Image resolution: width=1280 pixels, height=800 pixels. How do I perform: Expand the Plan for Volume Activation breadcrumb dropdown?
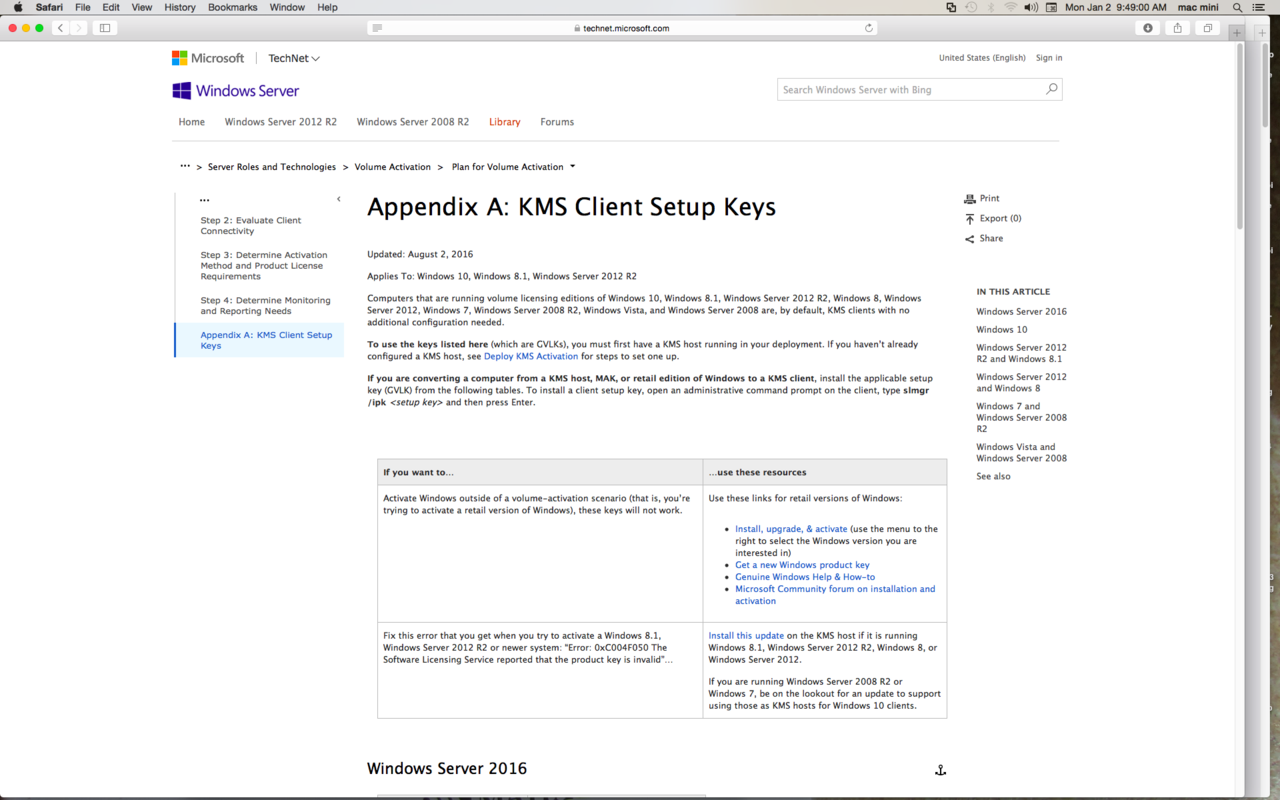click(x=572, y=167)
